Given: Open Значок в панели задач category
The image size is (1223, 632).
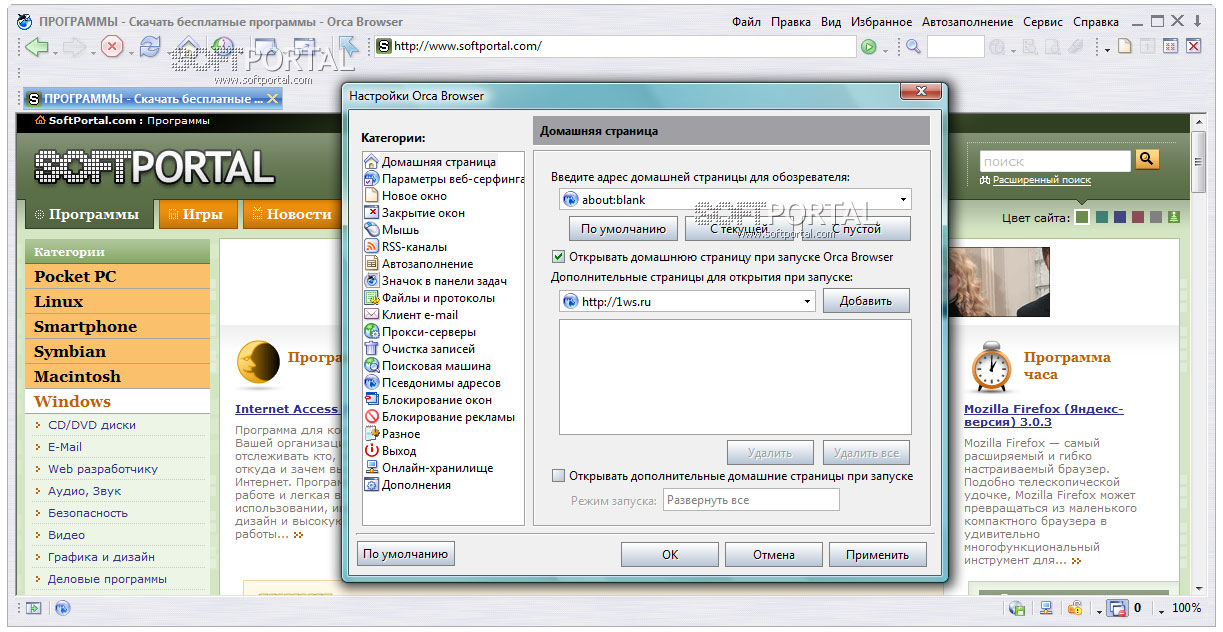Looking at the screenshot, I should pos(436,281).
